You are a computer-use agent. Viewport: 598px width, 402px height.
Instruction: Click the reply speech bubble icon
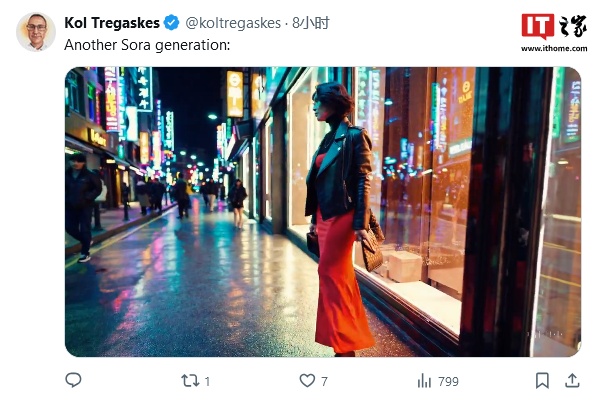click(73, 380)
